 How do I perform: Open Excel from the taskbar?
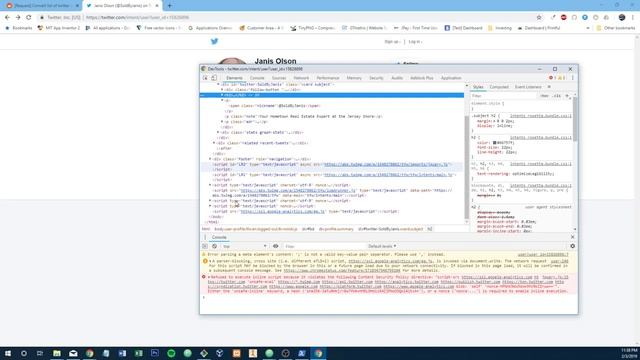[138, 353]
